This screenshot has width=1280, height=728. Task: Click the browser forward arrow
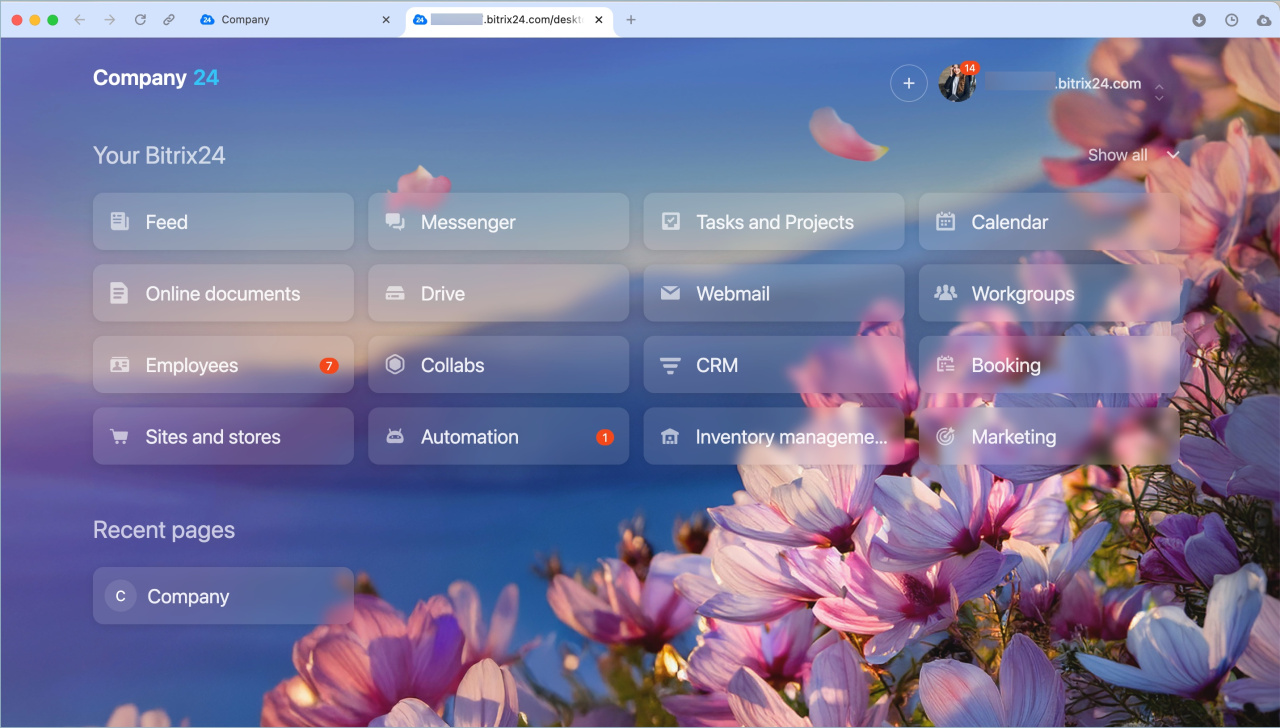[x=110, y=19]
